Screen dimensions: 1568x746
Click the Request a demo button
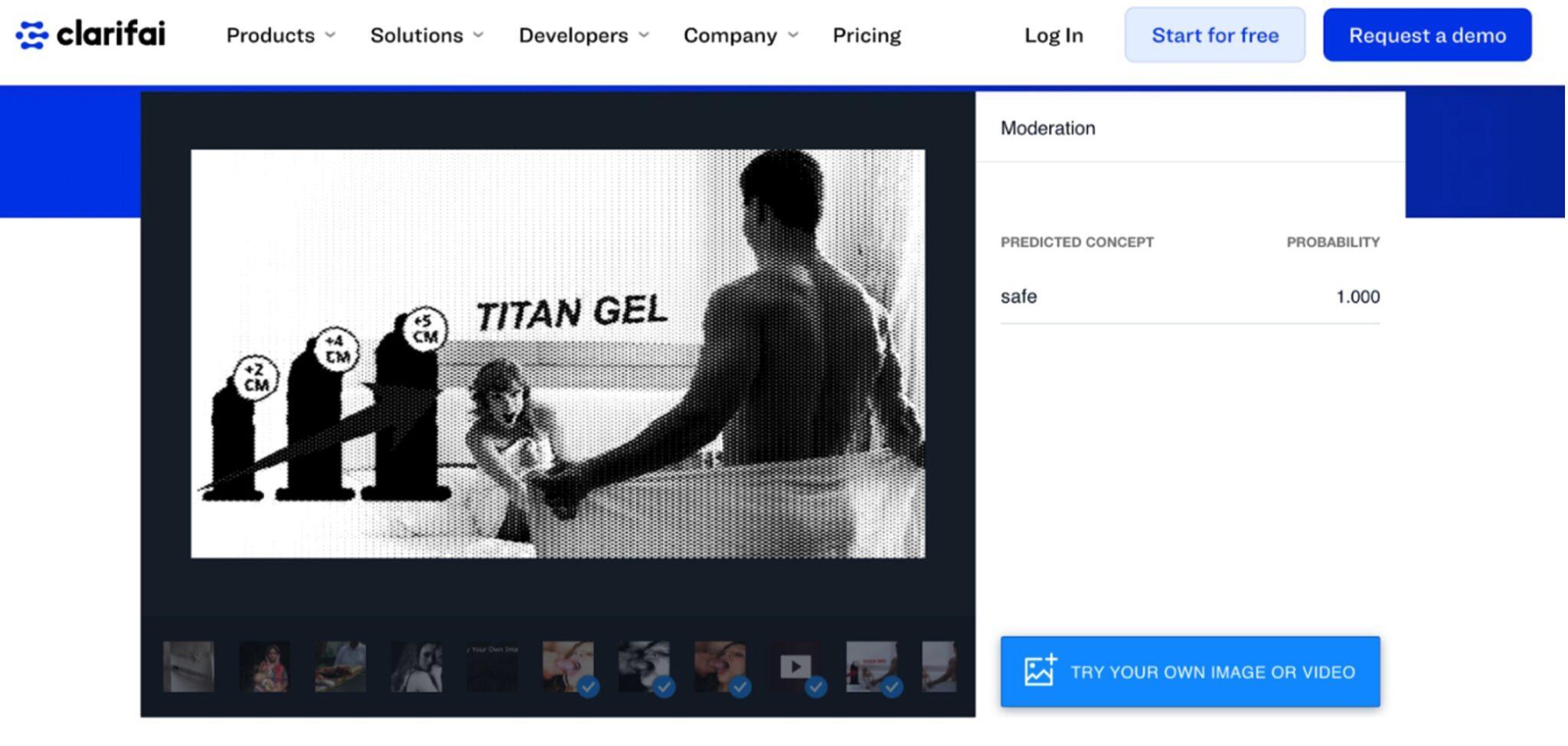coord(1427,35)
